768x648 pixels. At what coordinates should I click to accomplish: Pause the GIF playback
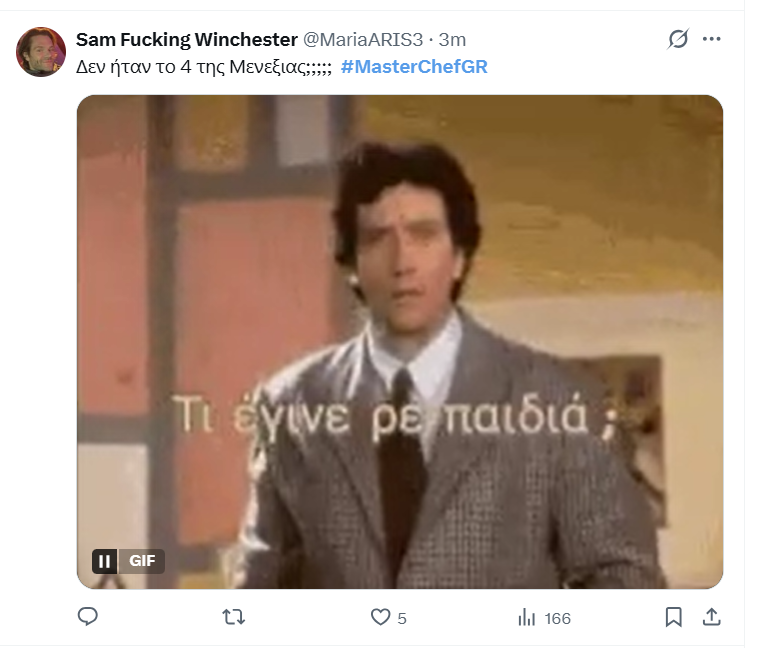104,561
